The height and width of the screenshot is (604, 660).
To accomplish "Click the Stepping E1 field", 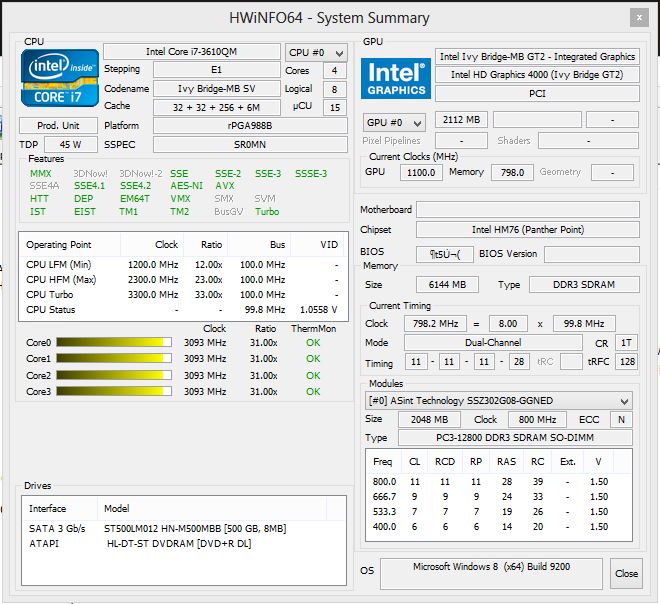I will tap(216, 69).
